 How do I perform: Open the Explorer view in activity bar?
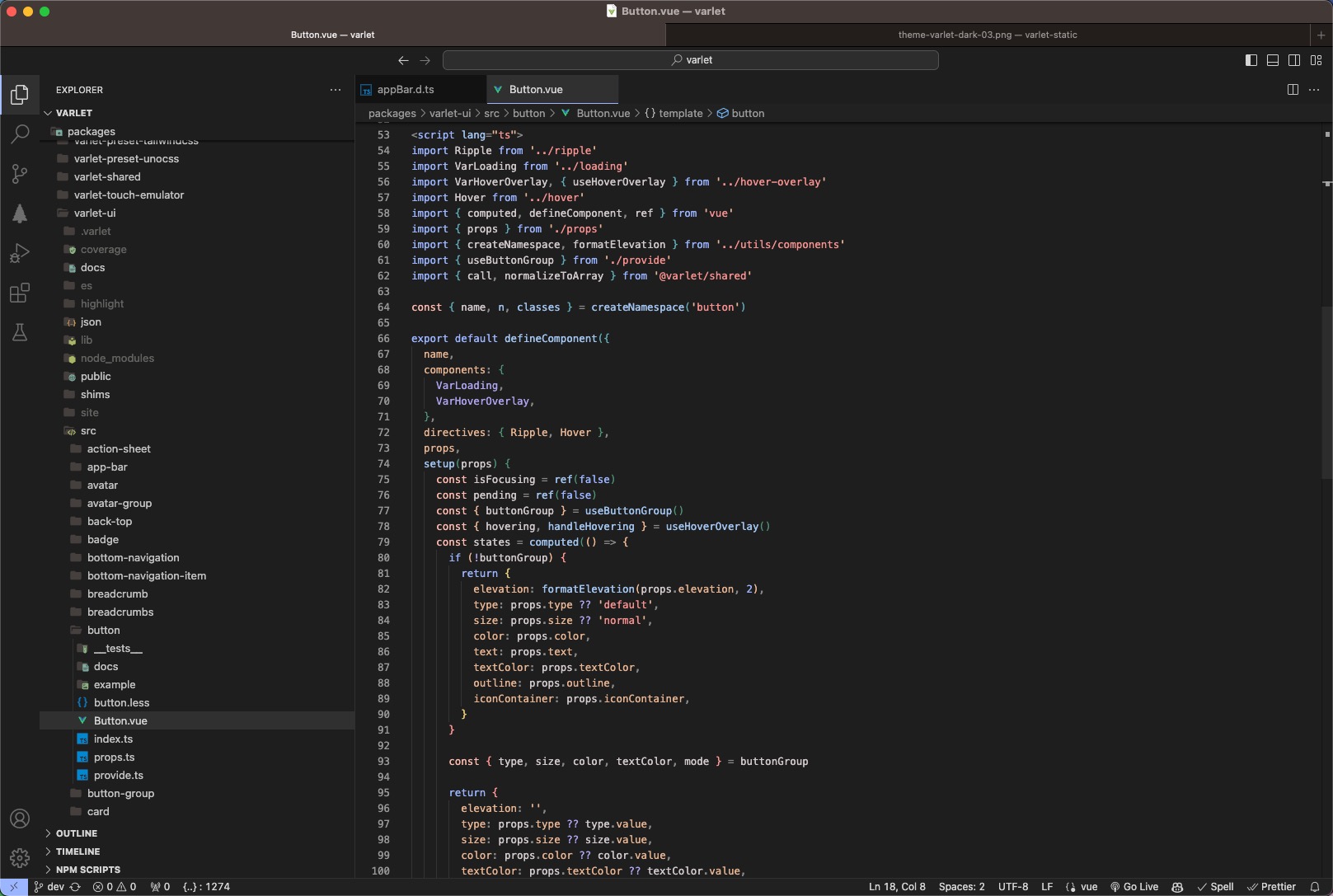pyautogui.click(x=20, y=94)
